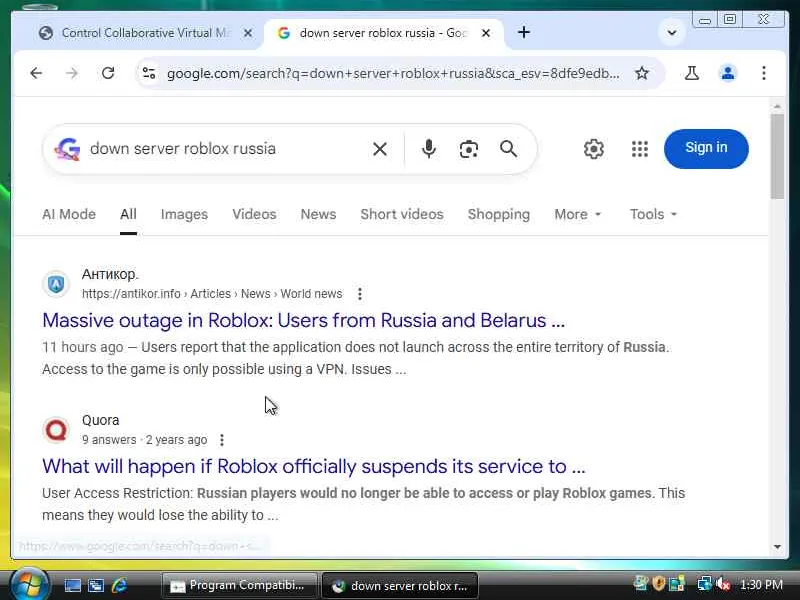The width and height of the screenshot is (800, 600).
Task: Start voice search with microphone
Action: click(x=429, y=149)
